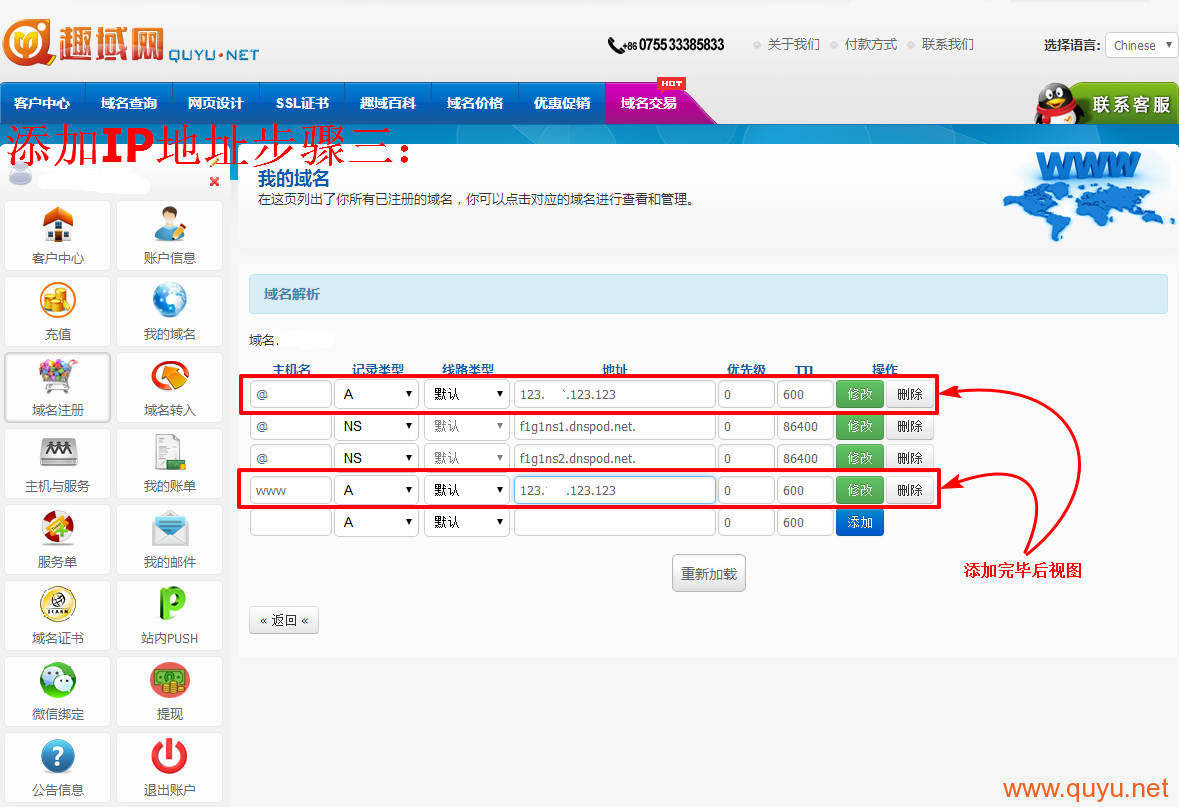Open 域名价格 nav tab

tap(475, 103)
